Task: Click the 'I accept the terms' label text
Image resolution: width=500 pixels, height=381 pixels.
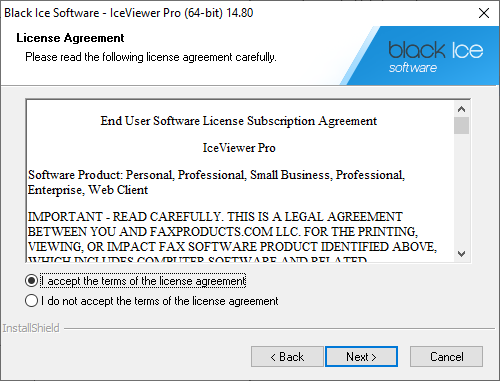Action: [x=143, y=281]
